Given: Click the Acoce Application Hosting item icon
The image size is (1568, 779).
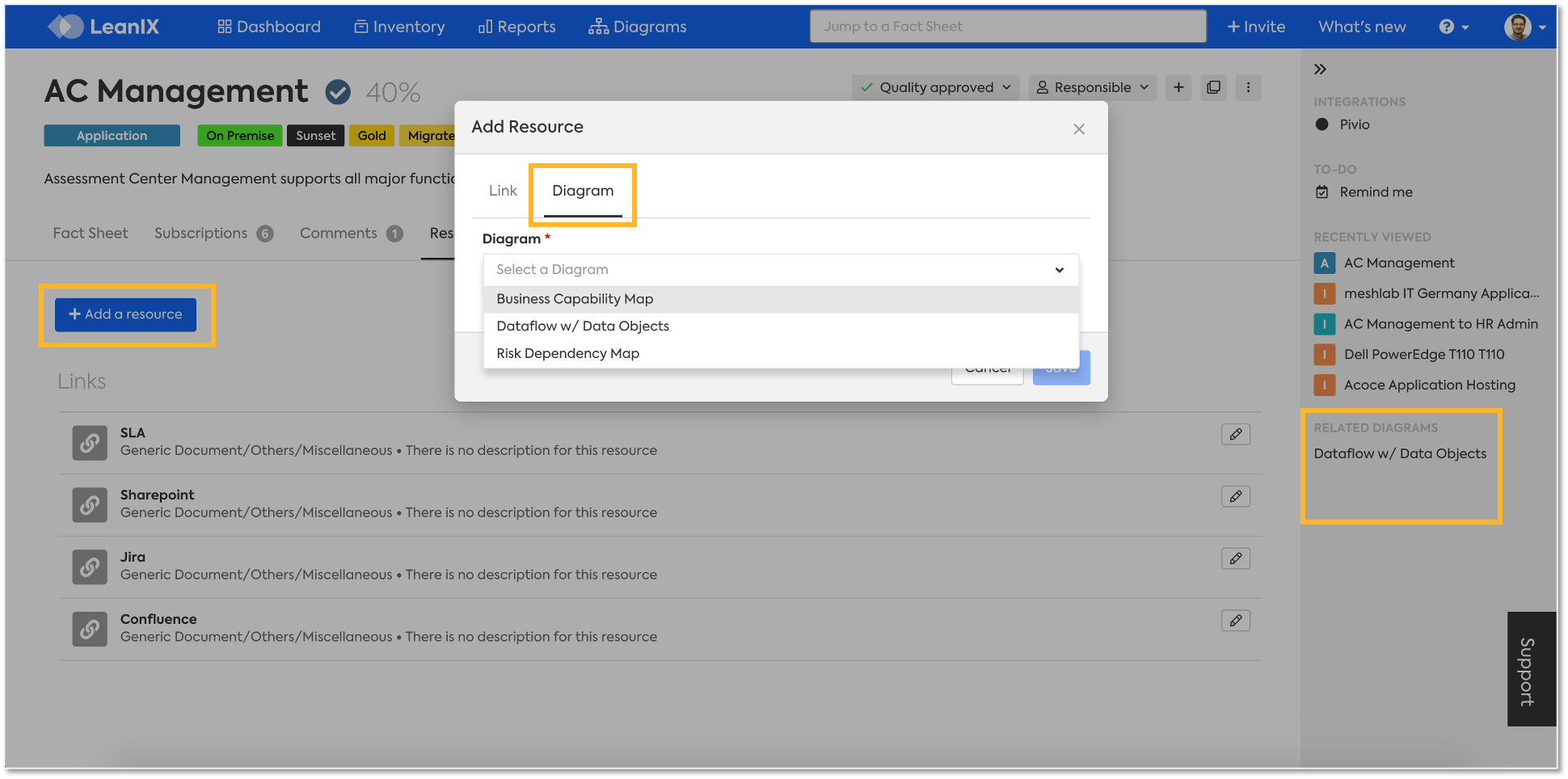Looking at the screenshot, I should pyautogui.click(x=1325, y=385).
